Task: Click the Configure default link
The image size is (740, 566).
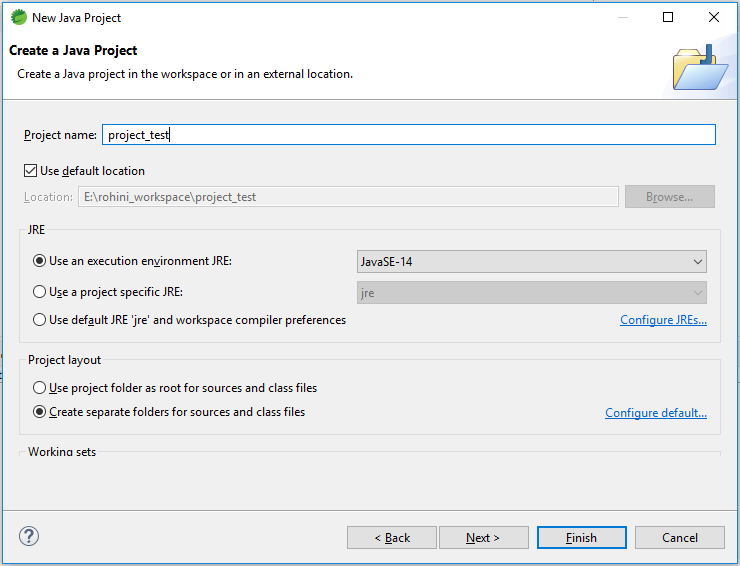Action: point(655,413)
